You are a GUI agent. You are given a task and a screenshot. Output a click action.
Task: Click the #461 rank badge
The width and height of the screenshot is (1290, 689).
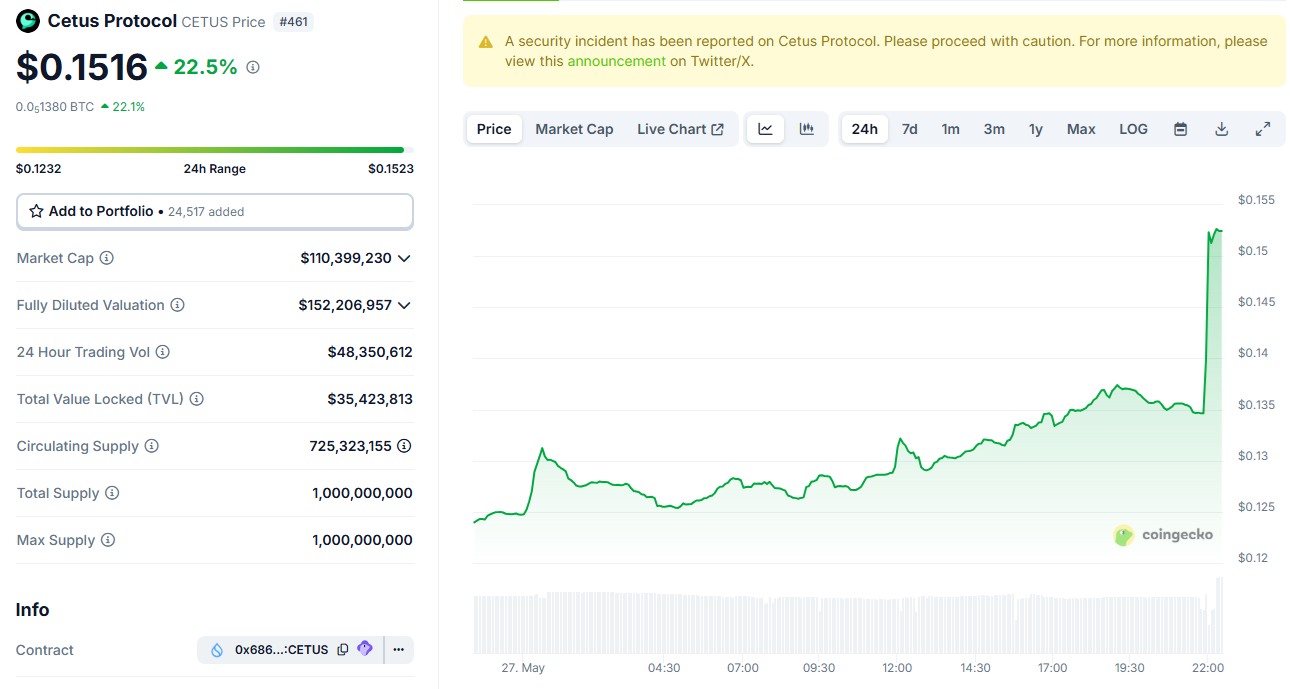coord(294,21)
